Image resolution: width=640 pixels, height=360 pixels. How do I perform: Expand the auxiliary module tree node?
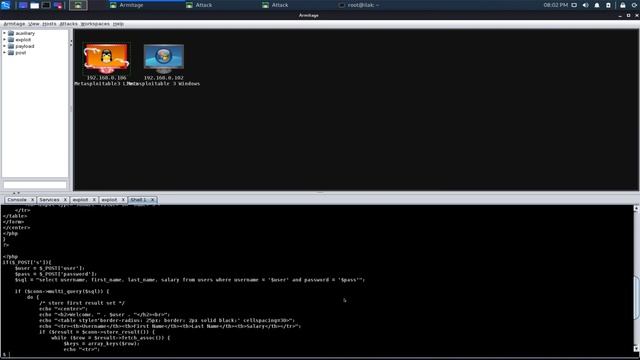point(4,33)
